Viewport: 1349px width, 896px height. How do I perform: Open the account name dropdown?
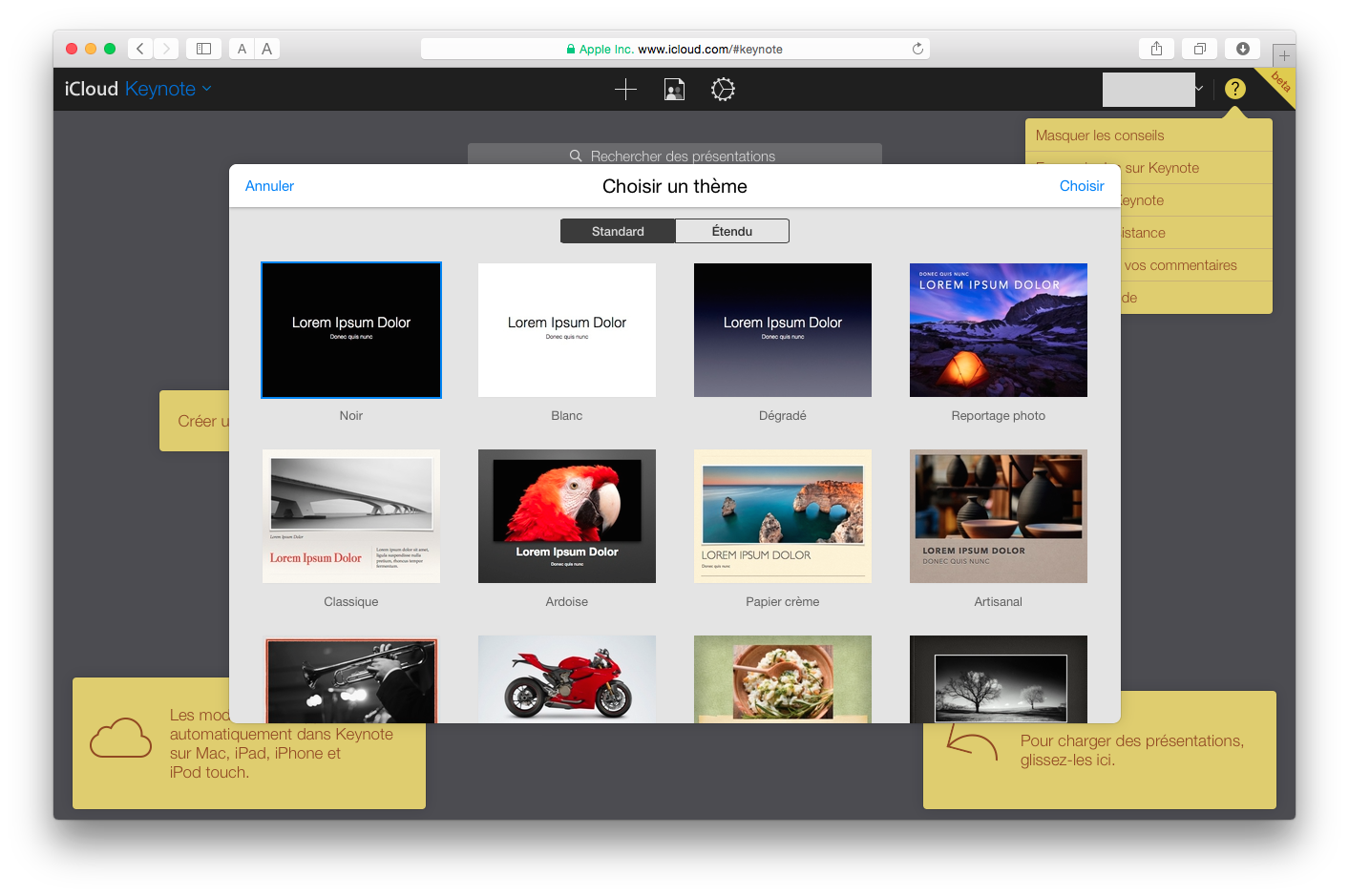1153,89
